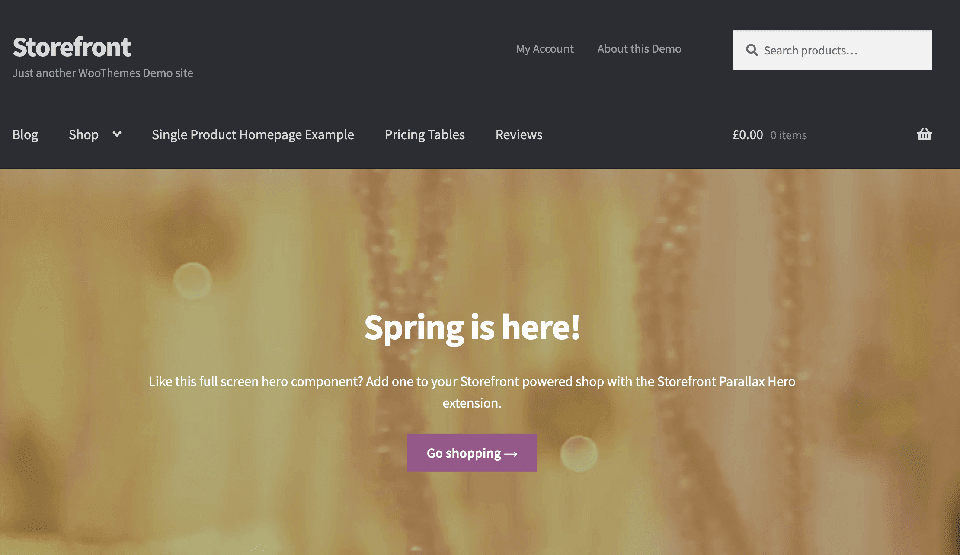Viewport: 960px width, 555px height.
Task: Click the Parallax Hero description paragraph
Action: tap(471, 392)
